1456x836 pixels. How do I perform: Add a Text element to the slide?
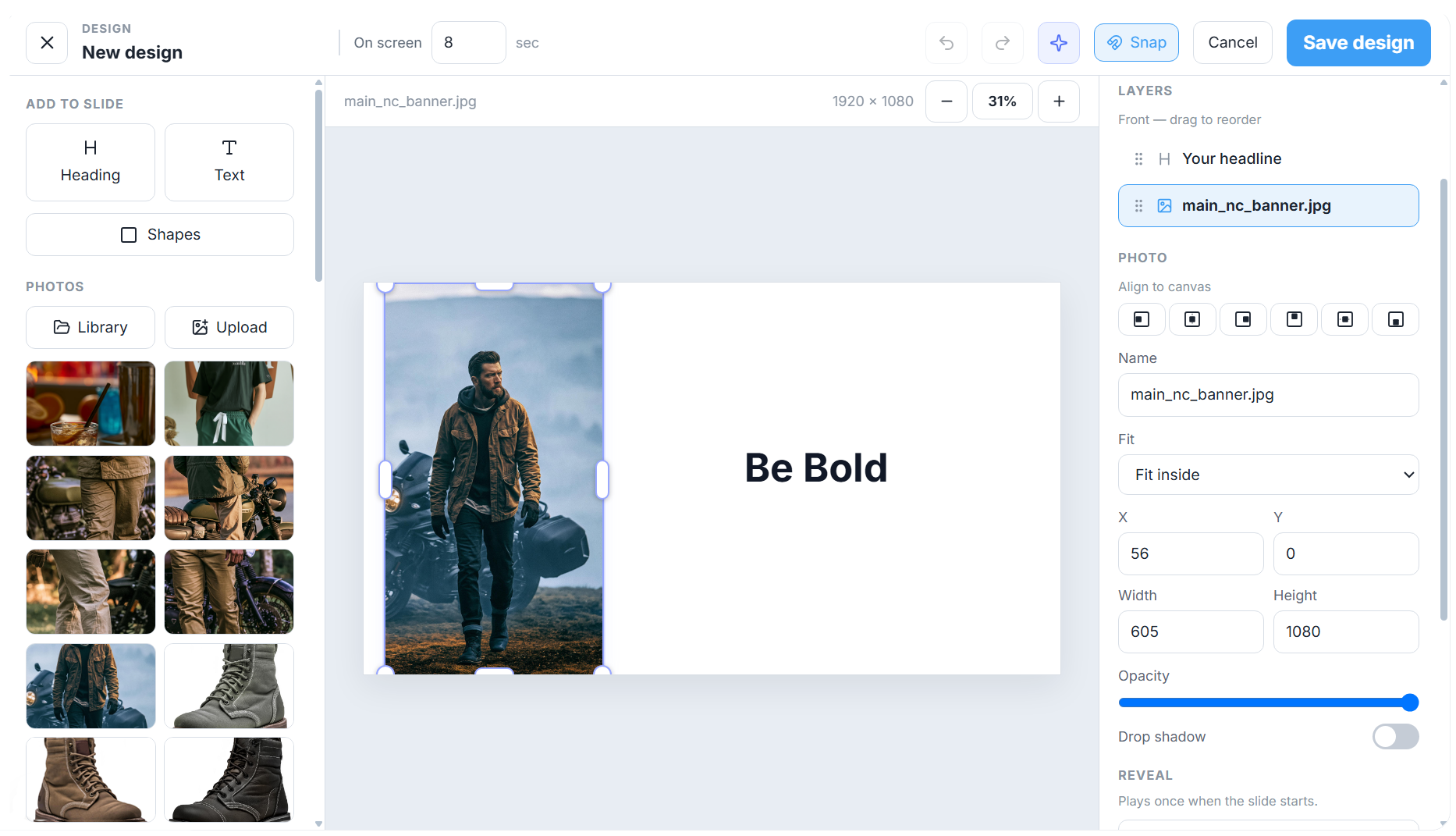pos(229,162)
